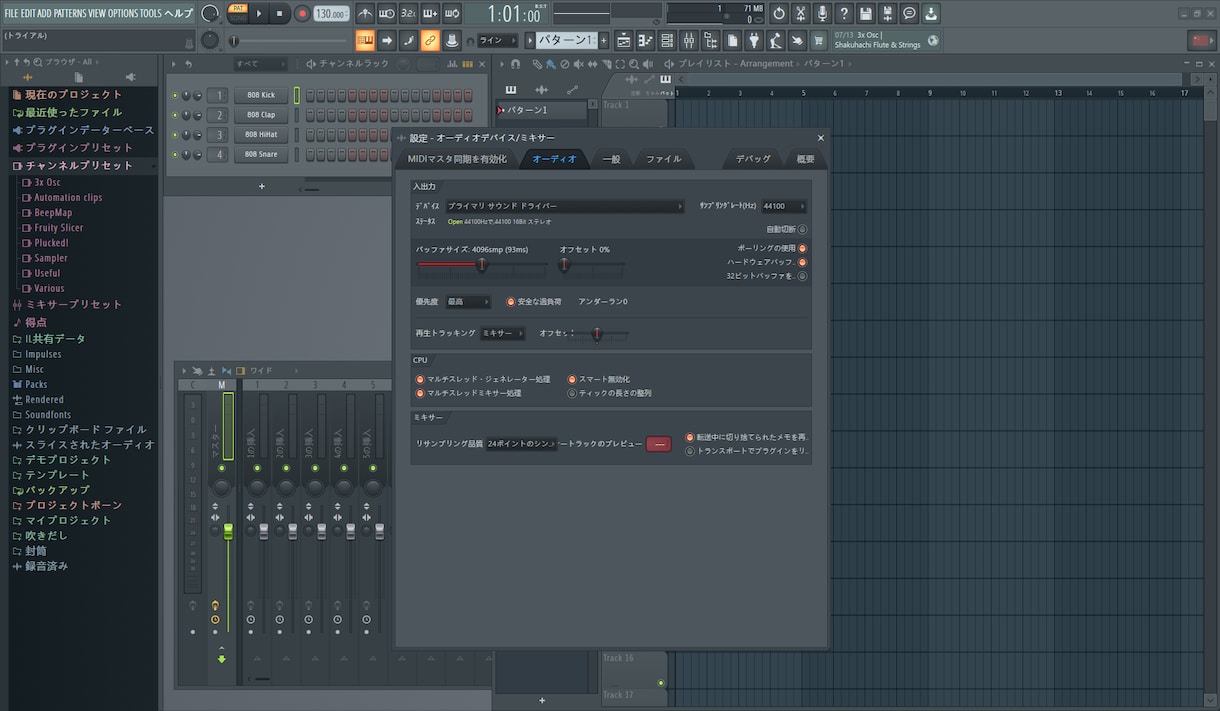This screenshot has height=711, width=1220.
Task: Toggle the typing keyboard to piano icon
Action: (365, 40)
